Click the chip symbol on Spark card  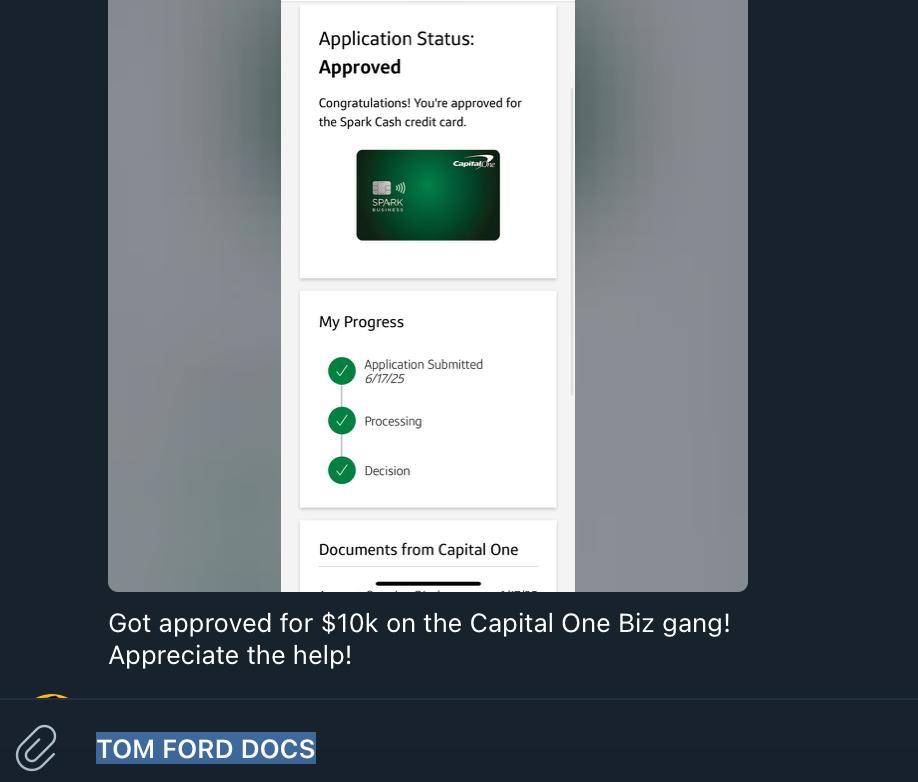point(381,188)
